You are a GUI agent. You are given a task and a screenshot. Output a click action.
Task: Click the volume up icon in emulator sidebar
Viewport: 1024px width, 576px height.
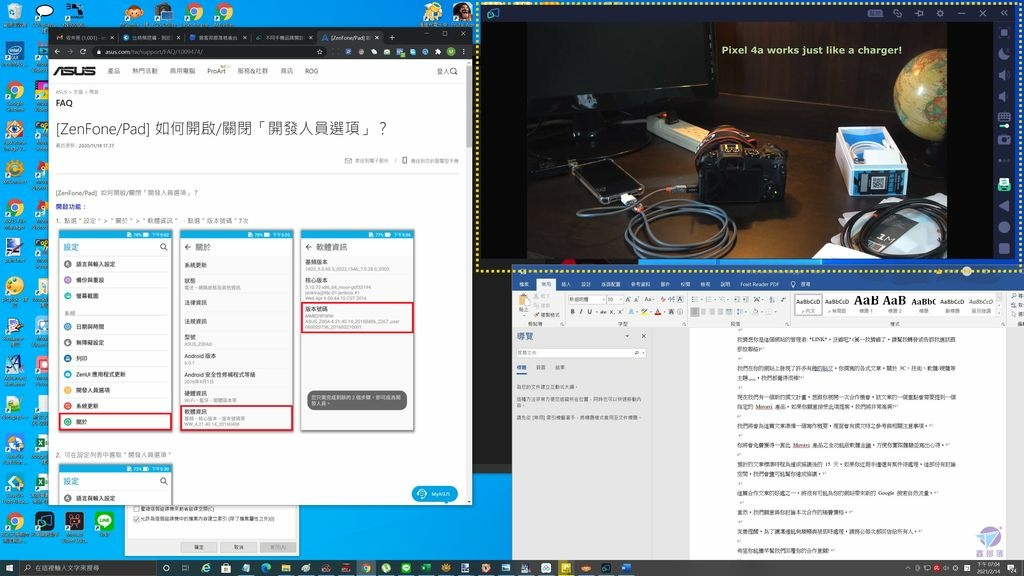[x=1004, y=75]
